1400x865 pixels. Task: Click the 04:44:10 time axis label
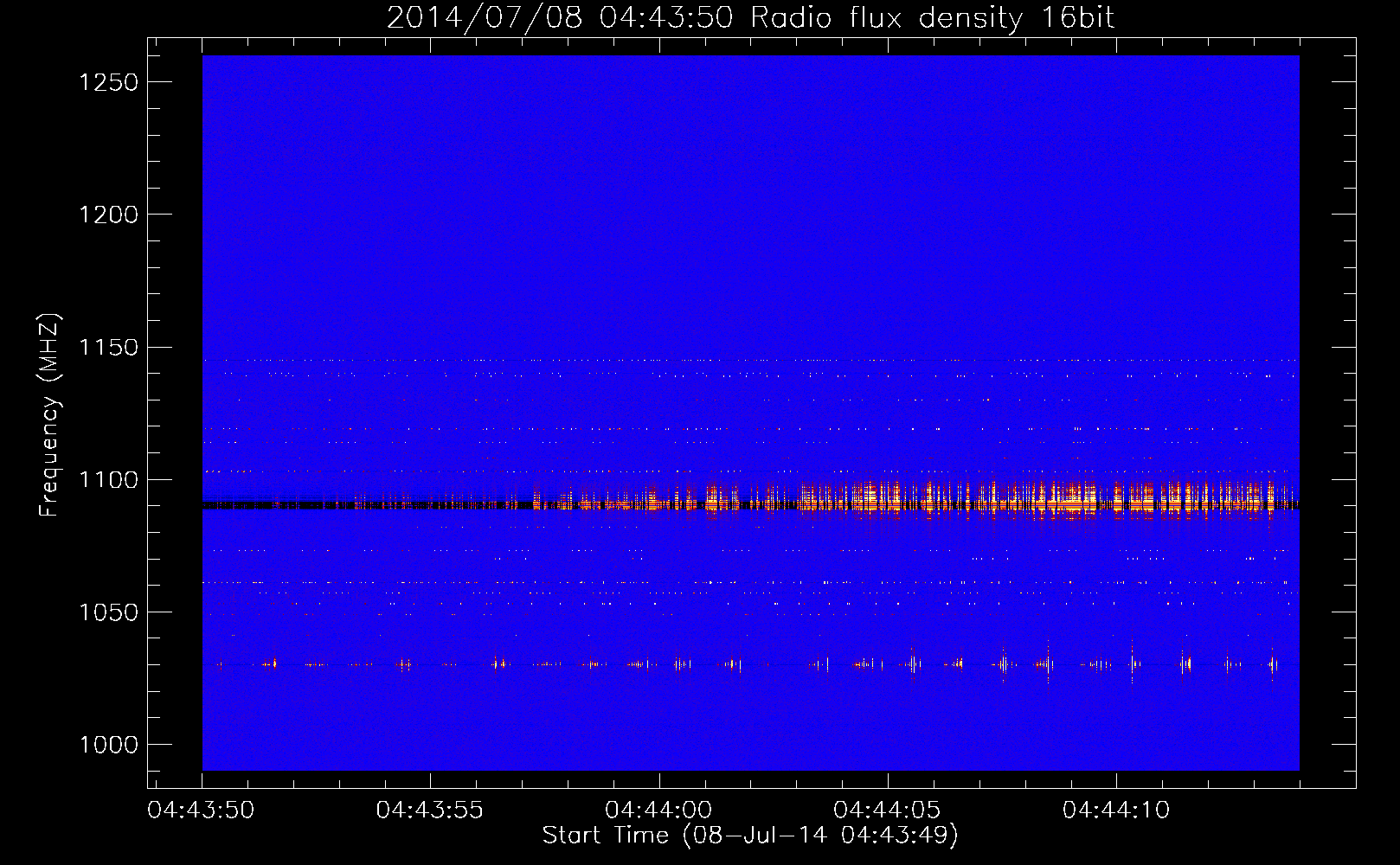1116,811
